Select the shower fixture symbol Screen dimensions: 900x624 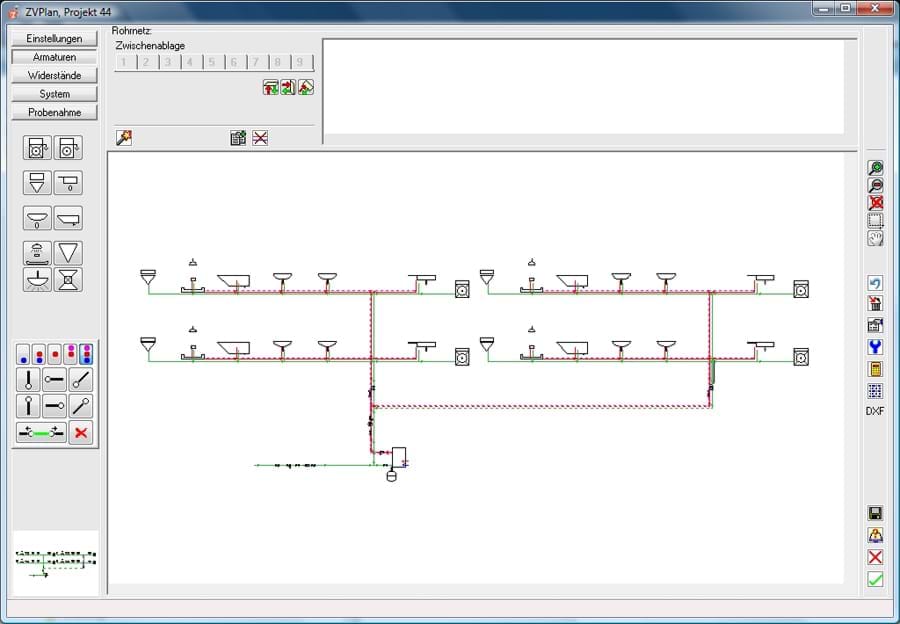coord(37,253)
